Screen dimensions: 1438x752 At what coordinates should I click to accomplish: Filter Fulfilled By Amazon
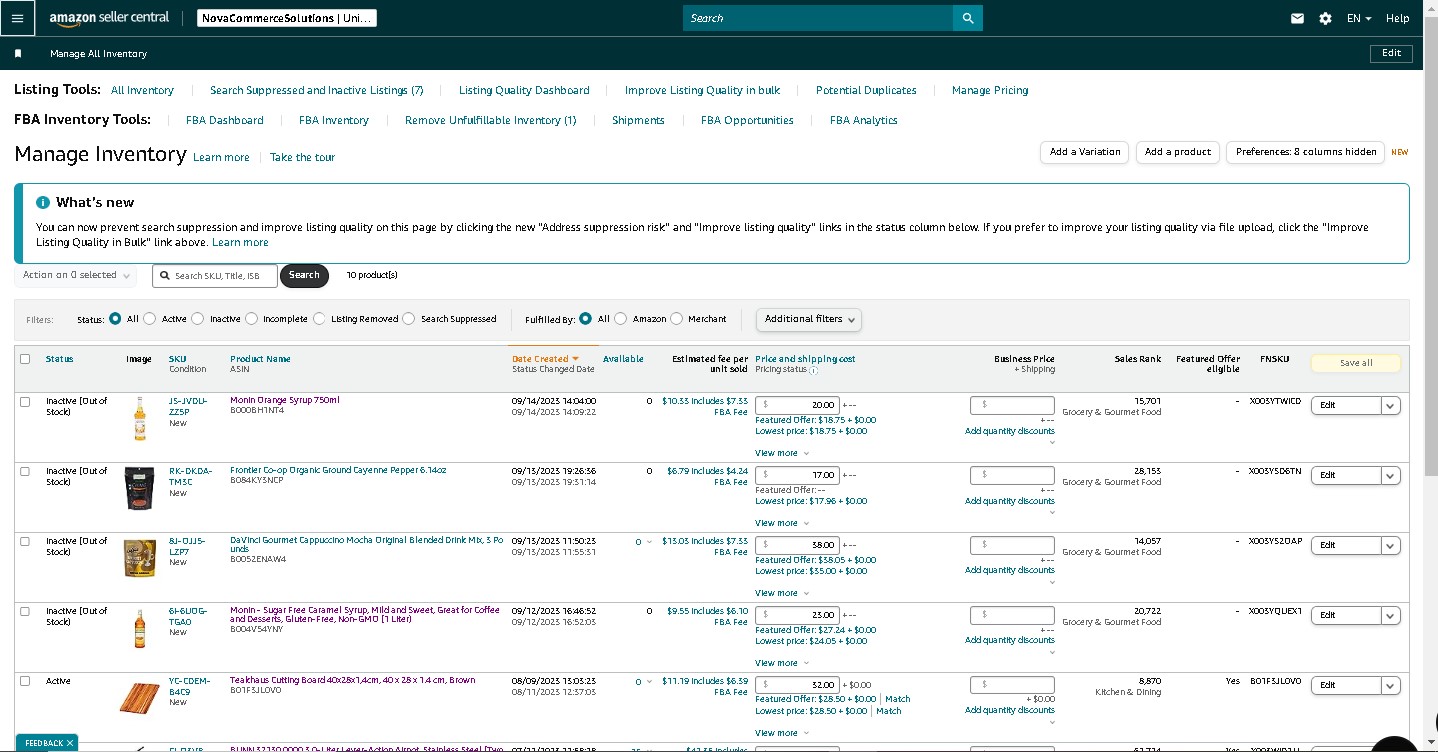[621, 319]
